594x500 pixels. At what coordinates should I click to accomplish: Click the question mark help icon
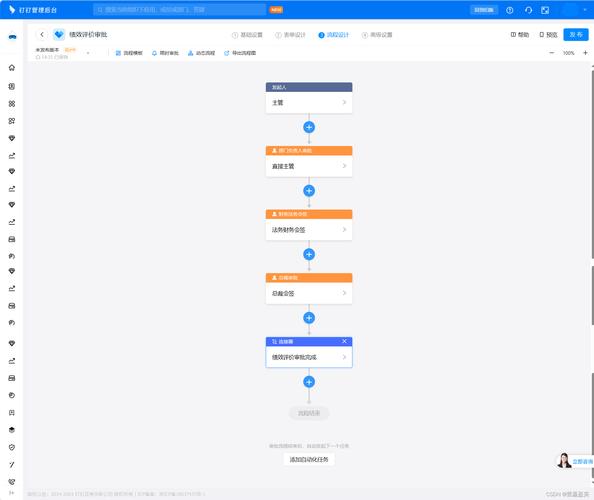coord(510,10)
